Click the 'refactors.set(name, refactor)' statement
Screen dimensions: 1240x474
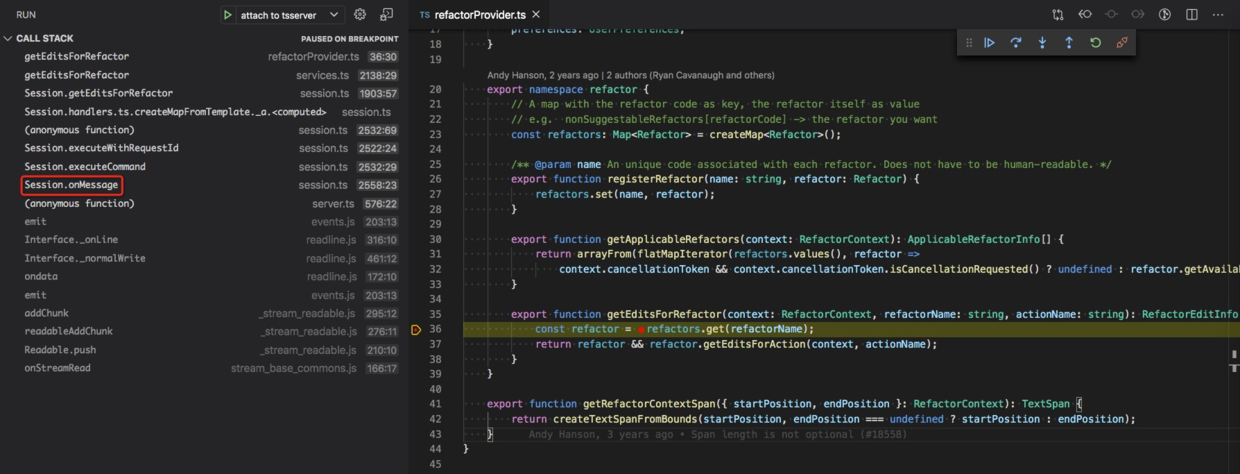point(625,194)
